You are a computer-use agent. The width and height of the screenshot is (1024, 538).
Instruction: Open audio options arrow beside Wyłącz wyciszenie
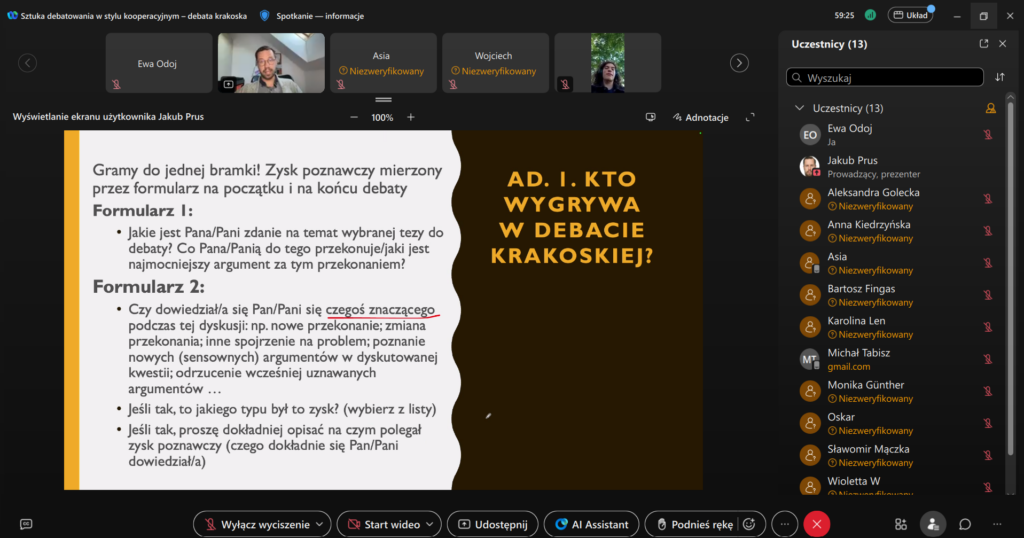point(320,524)
